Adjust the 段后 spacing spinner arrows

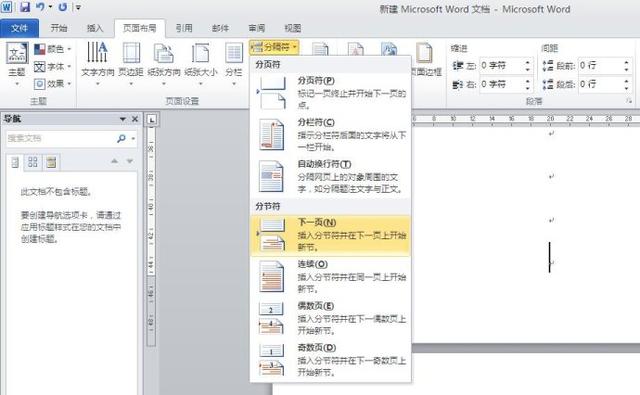[x=626, y=84]
